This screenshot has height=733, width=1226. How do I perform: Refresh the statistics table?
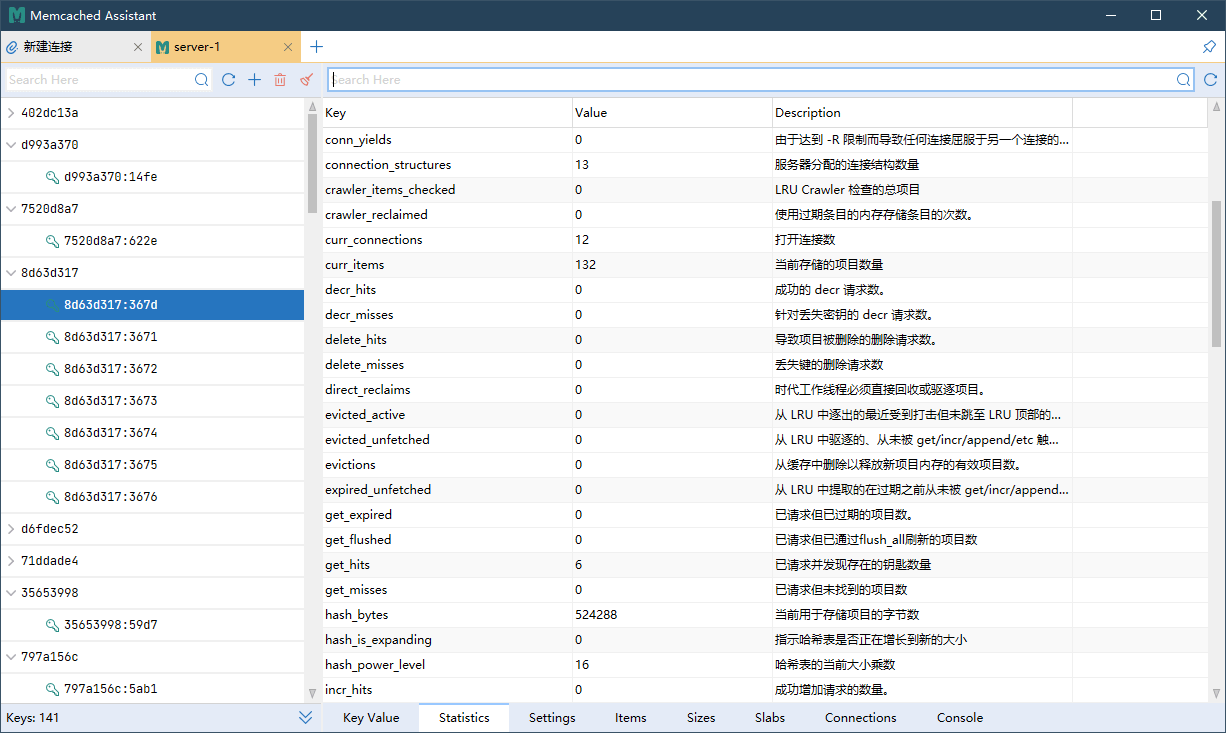1210,80
